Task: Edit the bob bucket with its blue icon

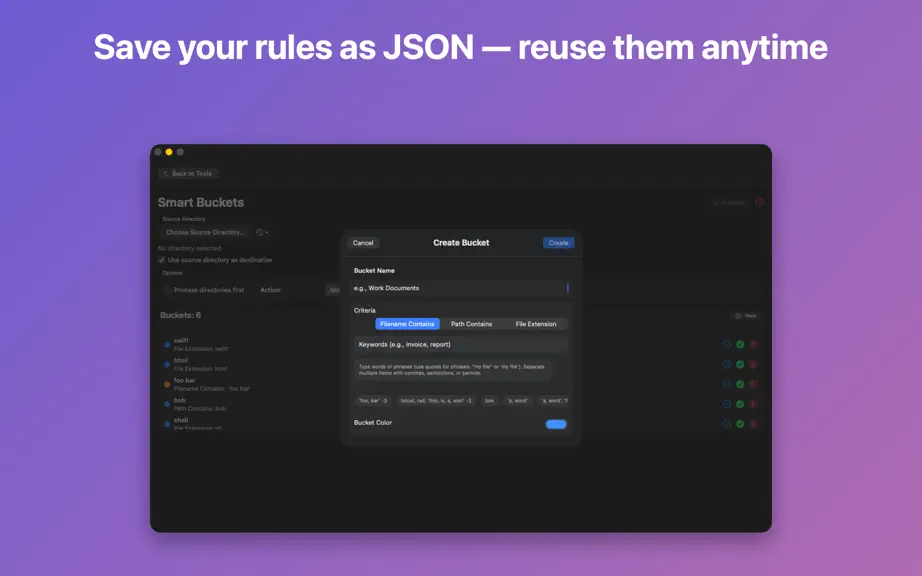Action: point(727,404)
